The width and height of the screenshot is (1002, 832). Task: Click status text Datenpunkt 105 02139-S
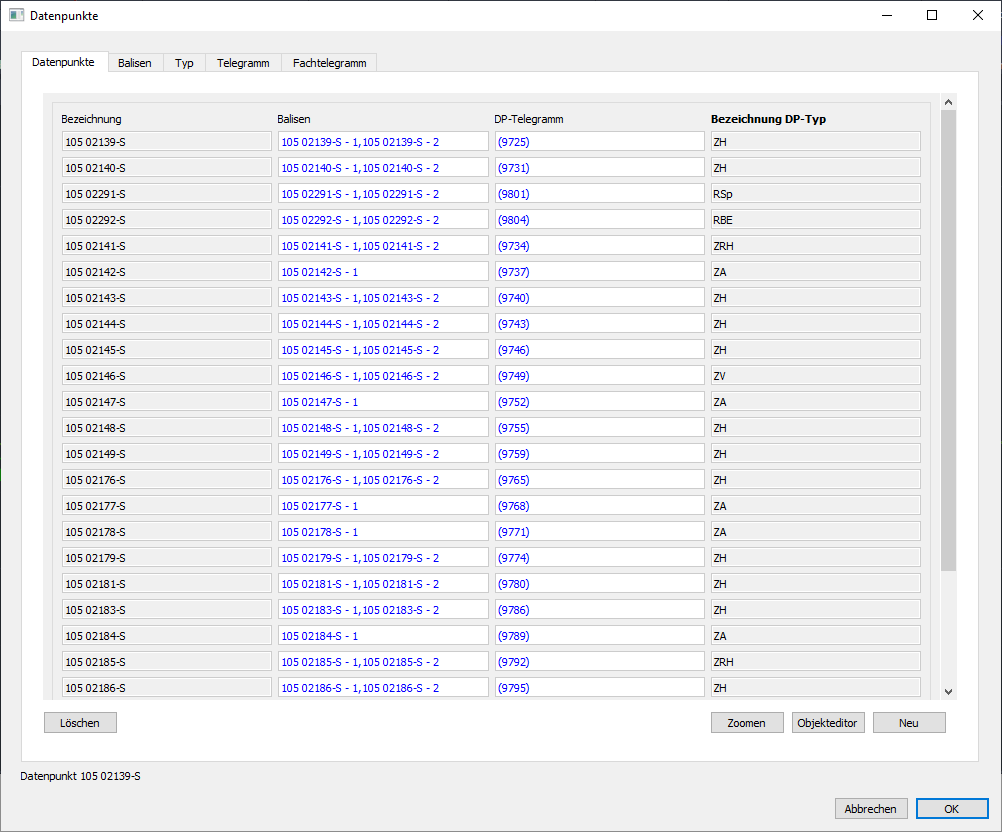(x=81, y=776)
